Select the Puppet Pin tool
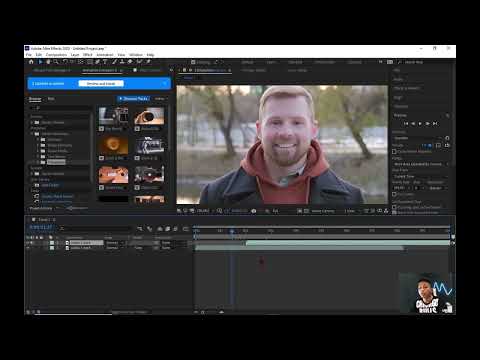 click(x=148, y=62)
